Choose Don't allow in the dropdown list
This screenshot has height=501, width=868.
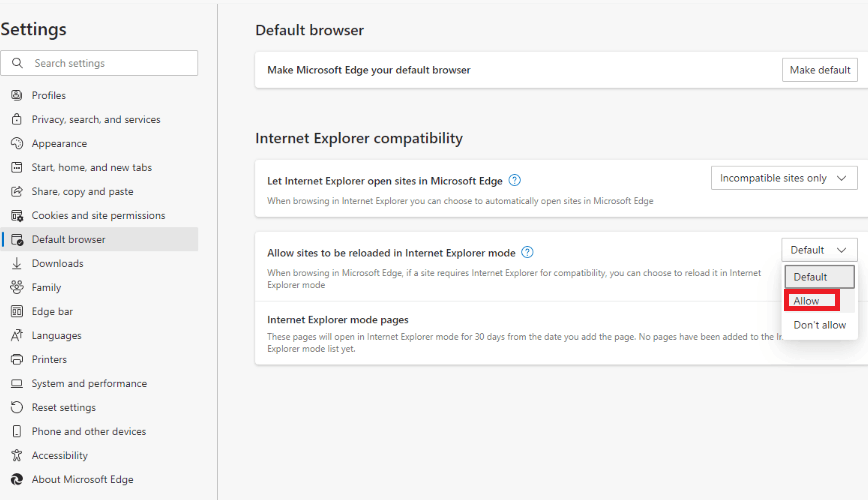[819, 325]
